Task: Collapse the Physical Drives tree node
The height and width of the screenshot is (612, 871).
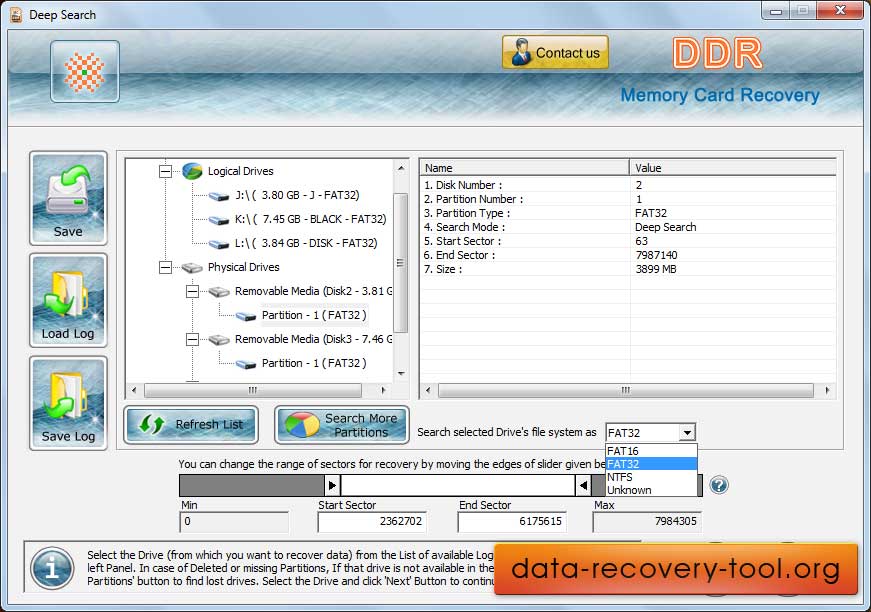Action: [x=166, y=268]
